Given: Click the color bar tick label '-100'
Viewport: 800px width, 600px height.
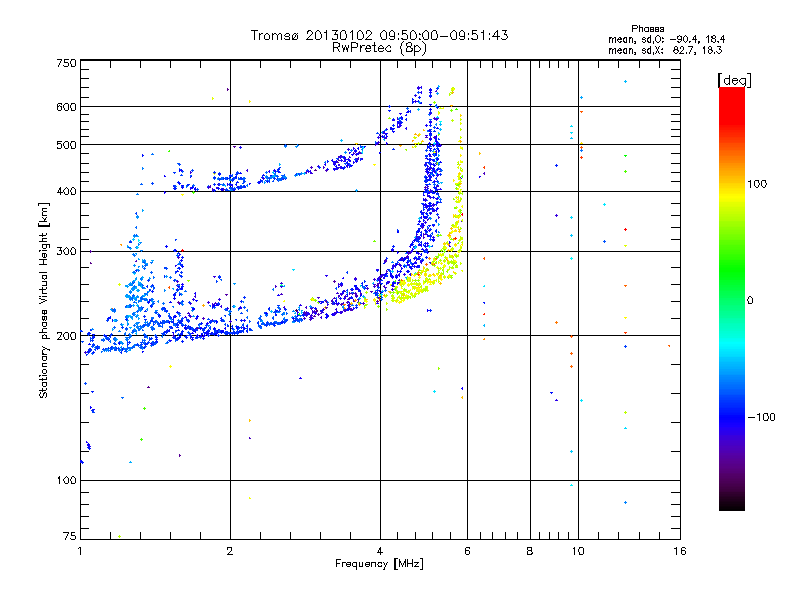Looking at the screenshot, I should click(x=761, y=417).
